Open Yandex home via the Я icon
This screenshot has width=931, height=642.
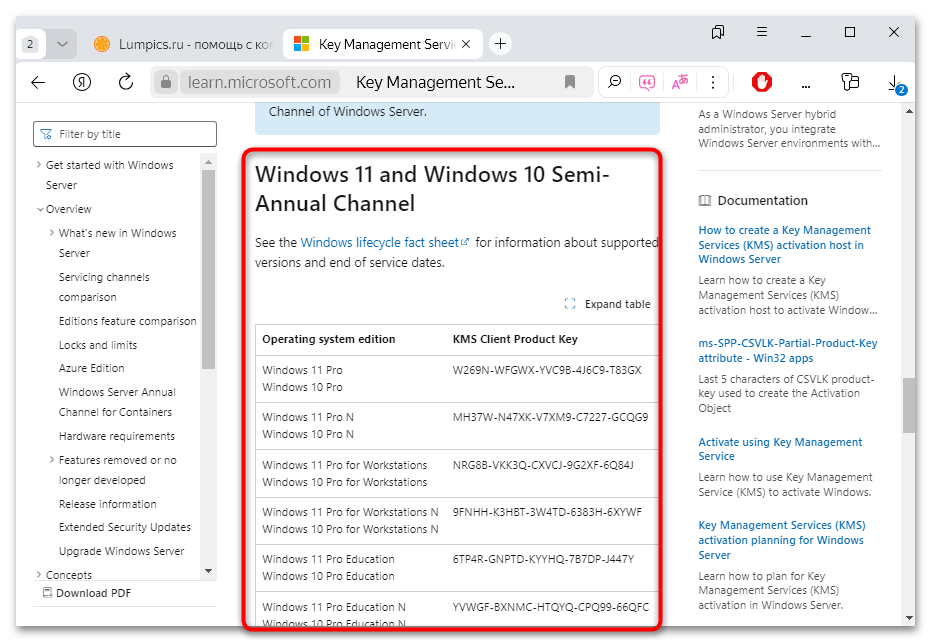82,82
